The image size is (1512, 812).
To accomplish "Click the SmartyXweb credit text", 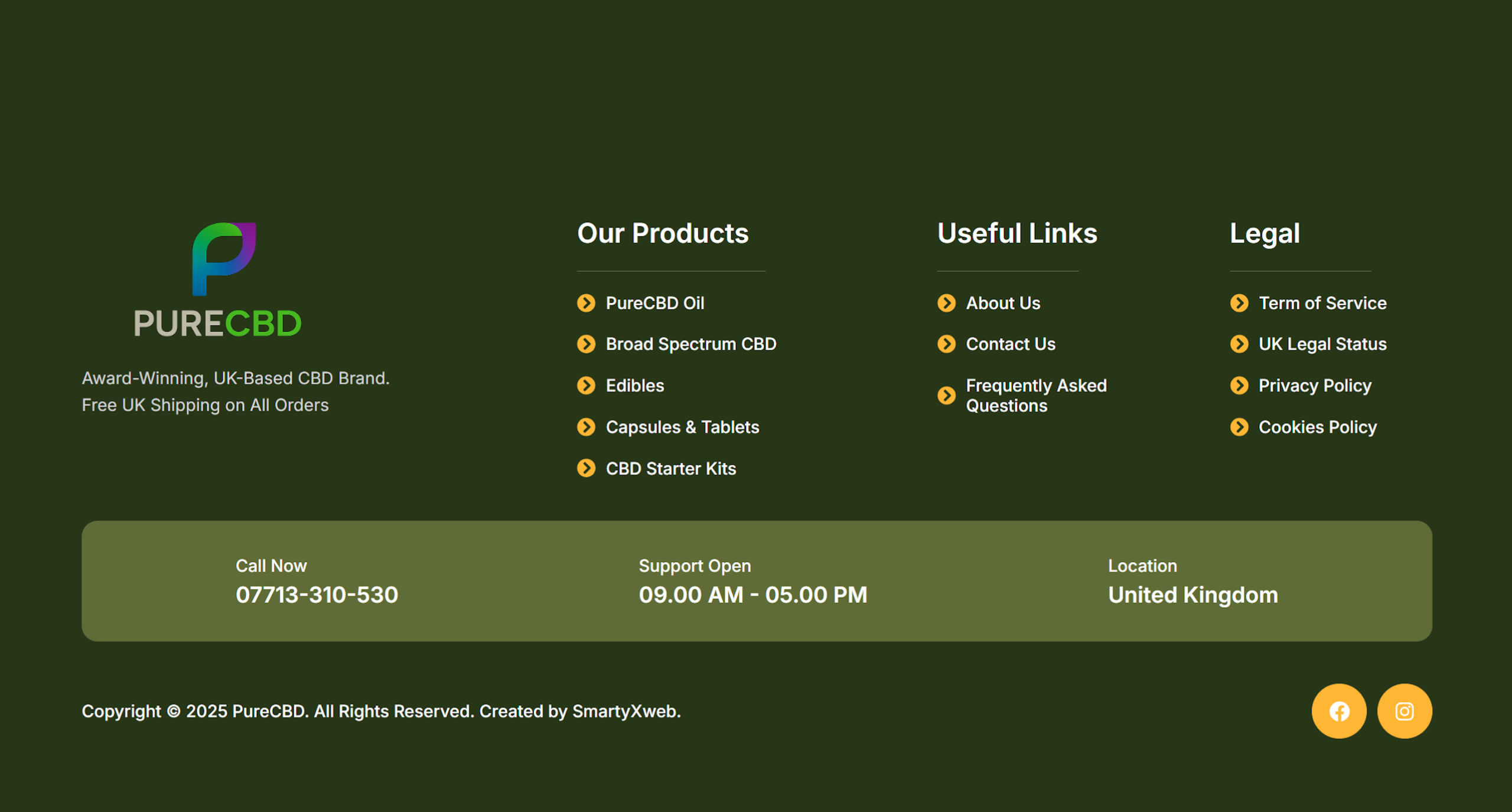I will (x=626, y=711).
